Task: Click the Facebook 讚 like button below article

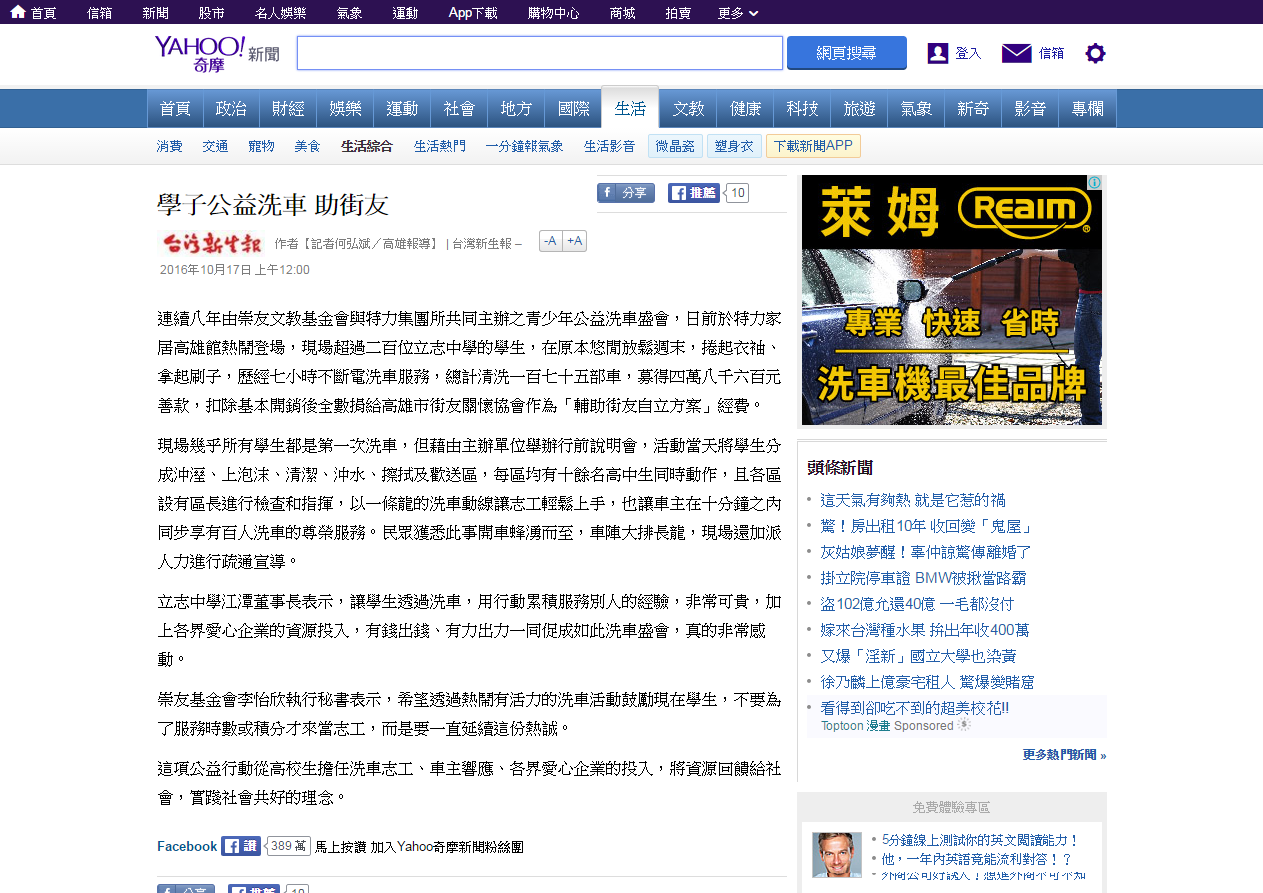Action: pyautogui.click(x=241, y=846)
